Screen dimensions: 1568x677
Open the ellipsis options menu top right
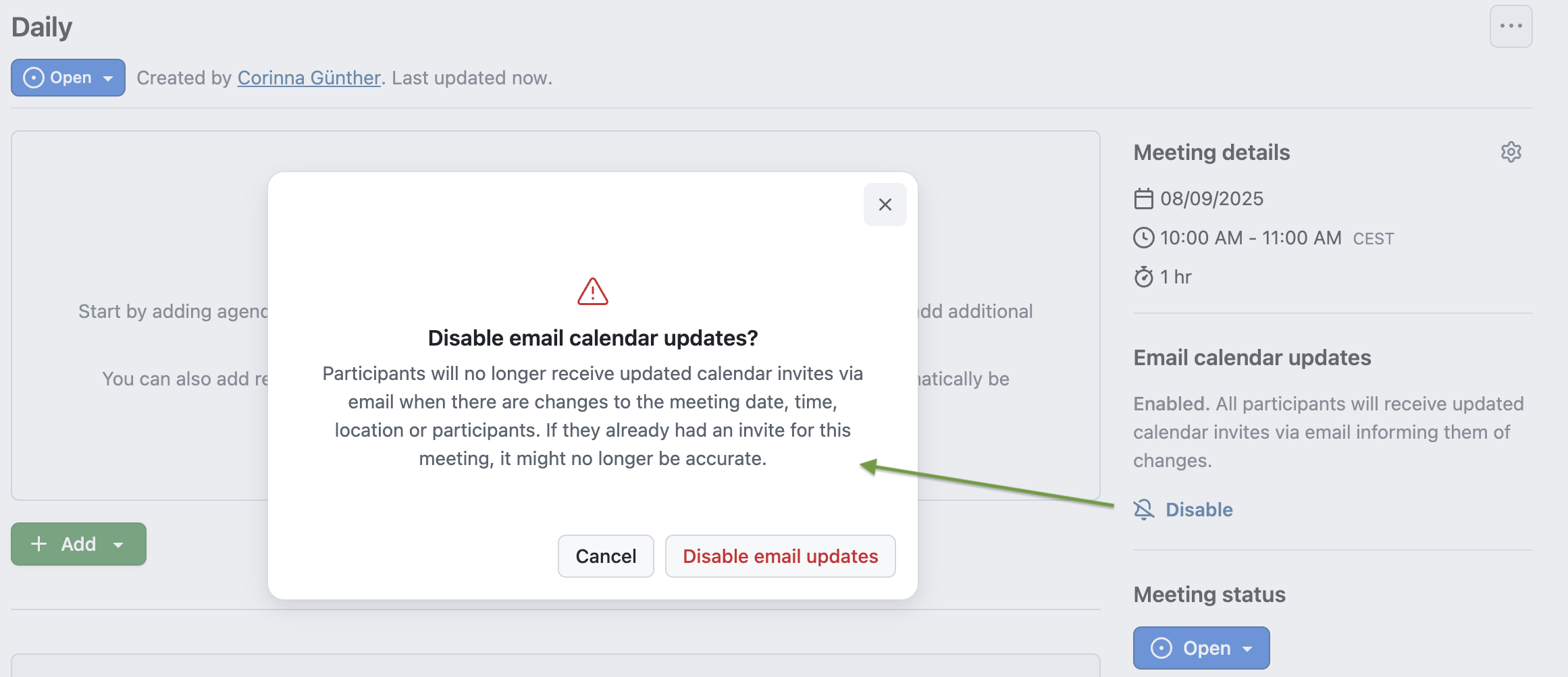point(1510,26)
